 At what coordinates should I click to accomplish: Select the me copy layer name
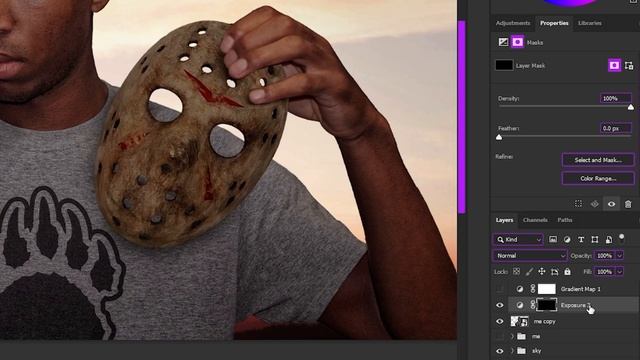click(544, 322)
